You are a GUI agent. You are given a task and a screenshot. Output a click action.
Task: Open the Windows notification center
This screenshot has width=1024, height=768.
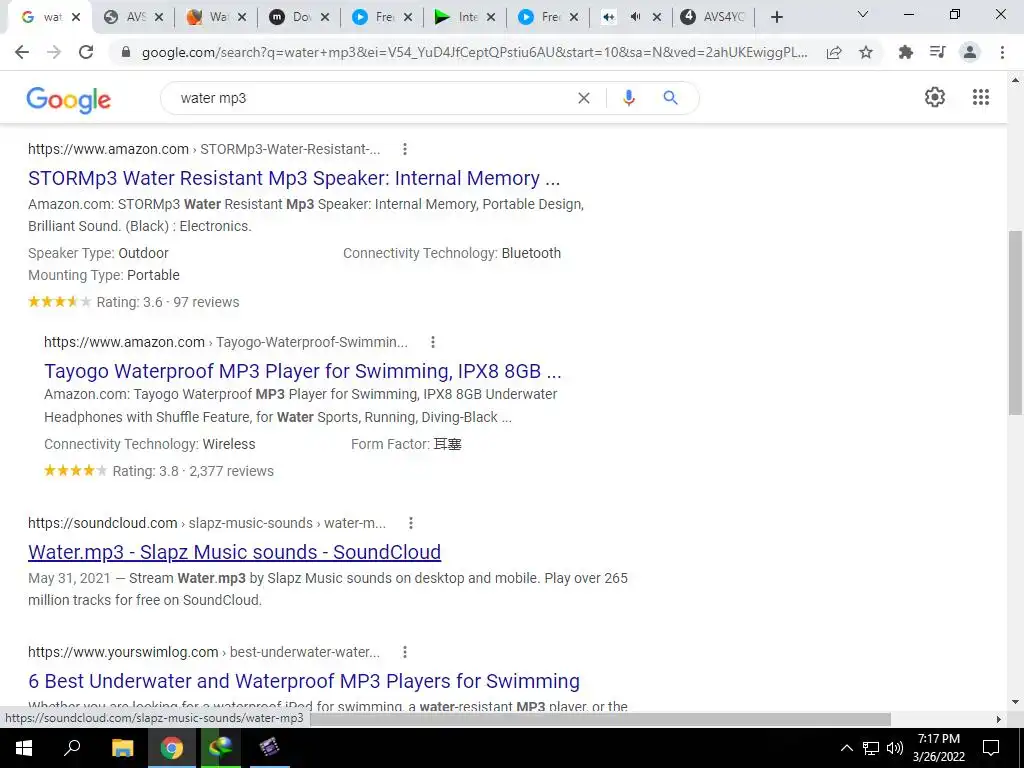[991, 748]
